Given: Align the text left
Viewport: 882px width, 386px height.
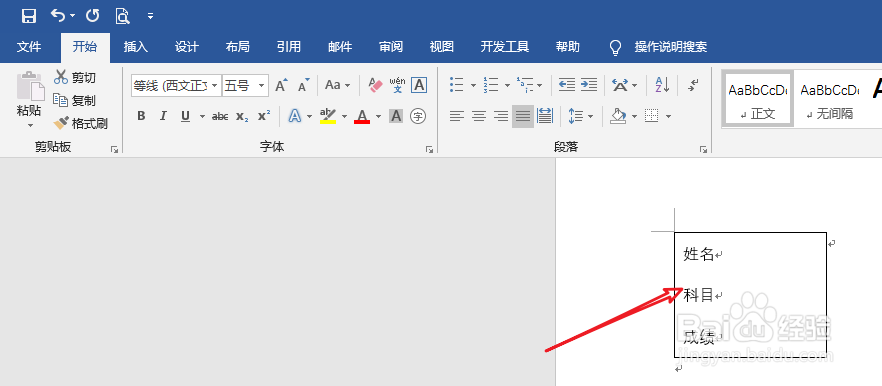Looking at the screenshot, I should (457, 116).
